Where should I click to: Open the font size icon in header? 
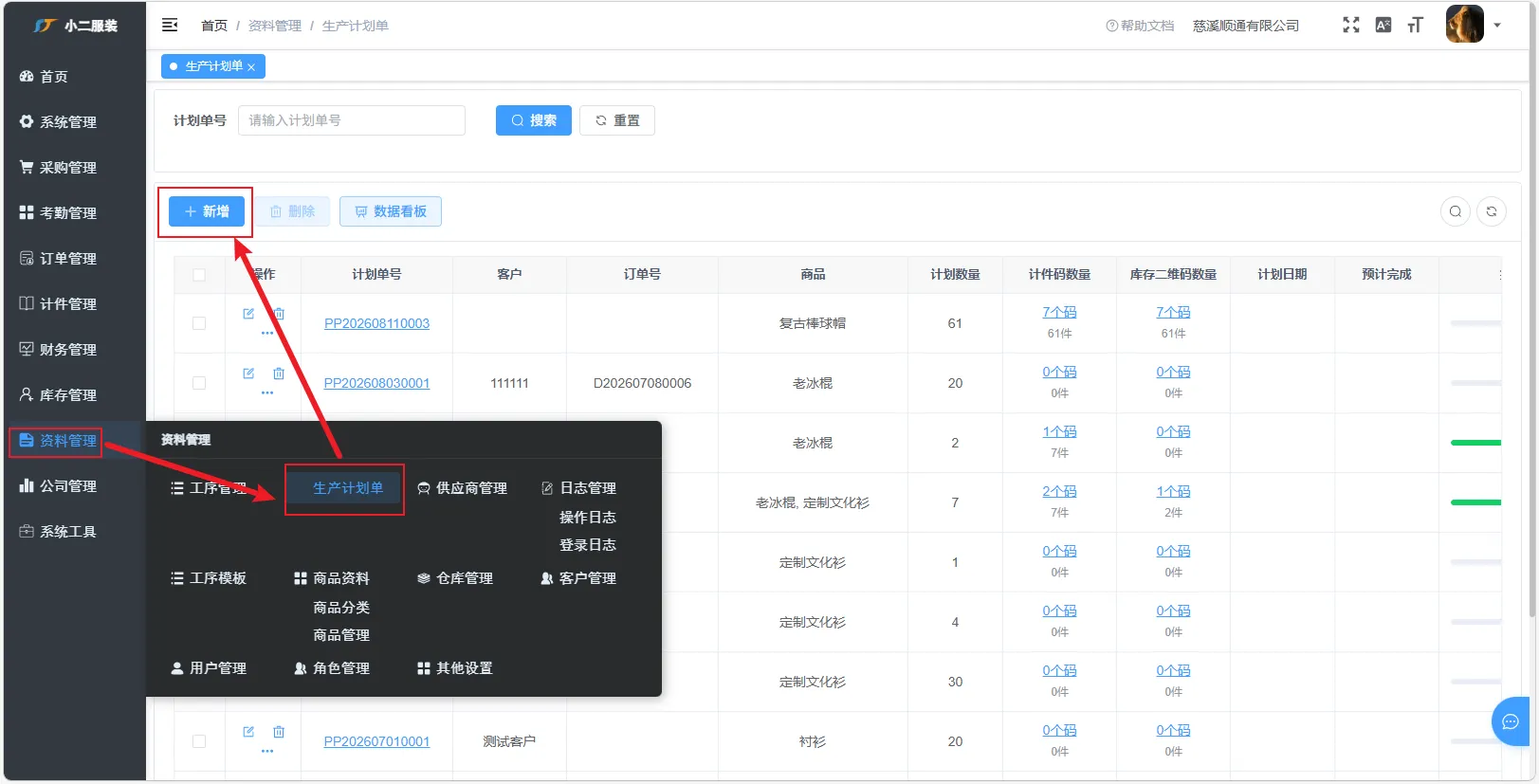1416,25
